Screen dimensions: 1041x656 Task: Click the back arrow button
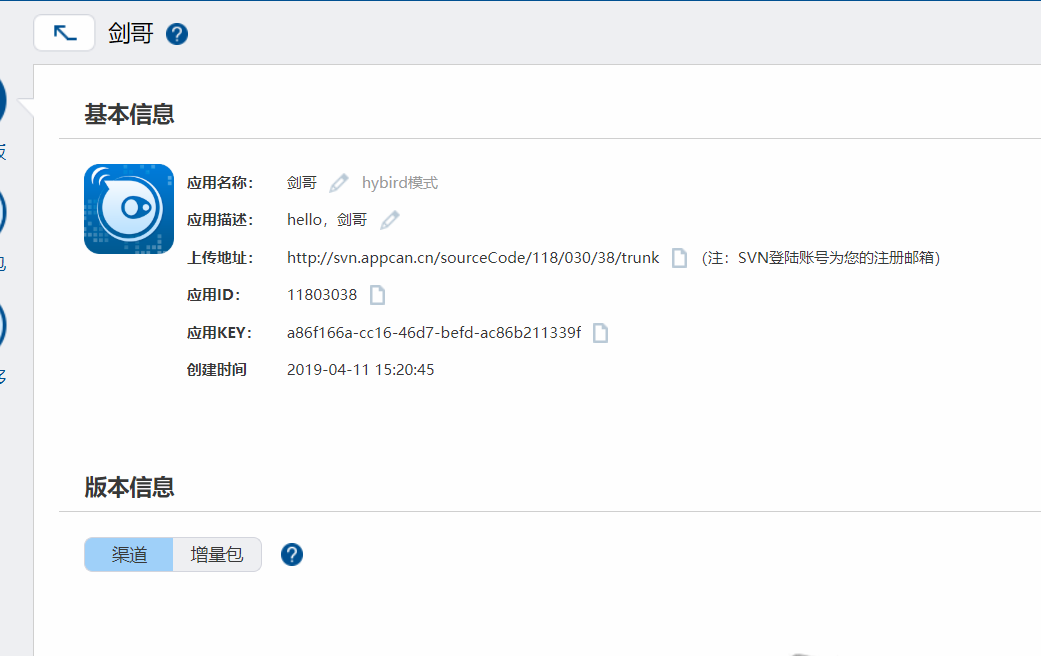(65, 33)
